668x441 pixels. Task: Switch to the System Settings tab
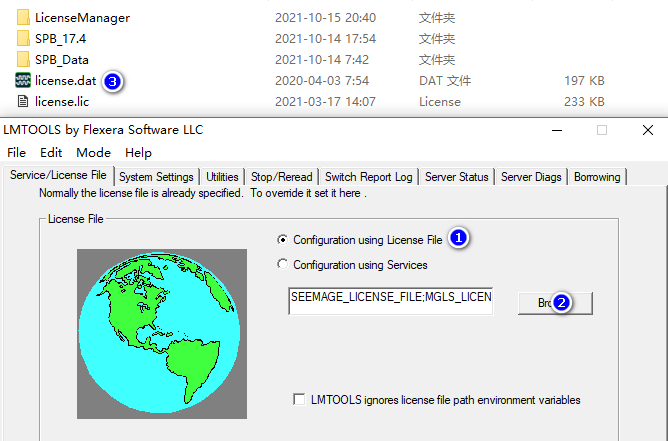click(156, 177)
